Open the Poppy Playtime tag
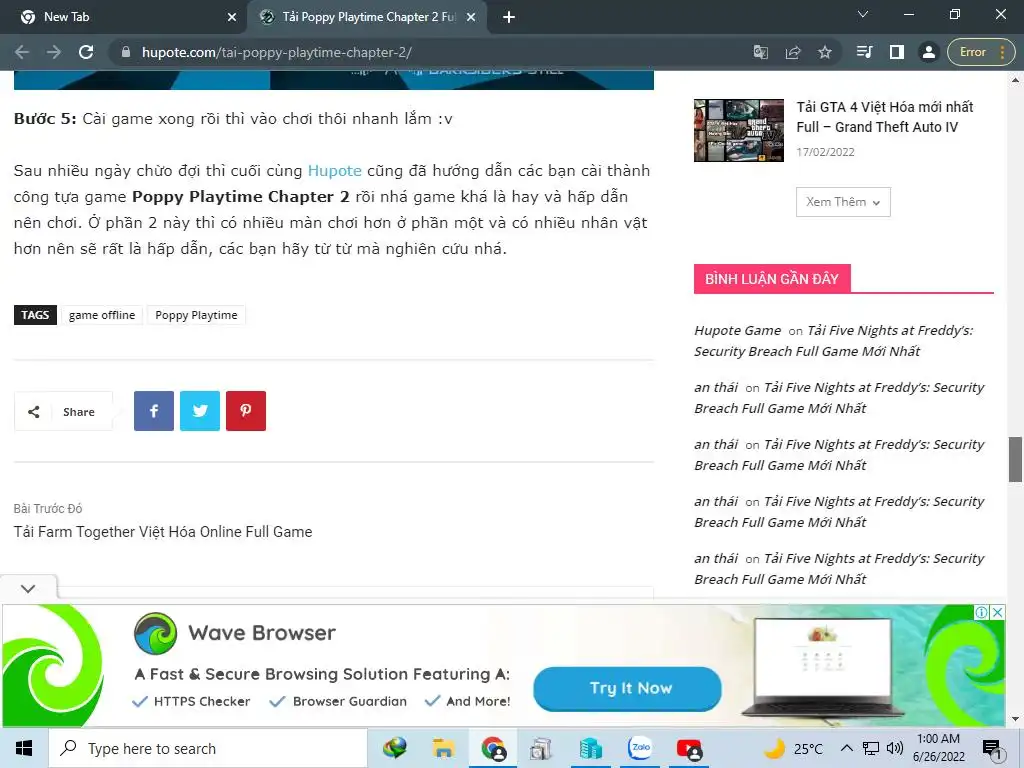 [196, 315]
